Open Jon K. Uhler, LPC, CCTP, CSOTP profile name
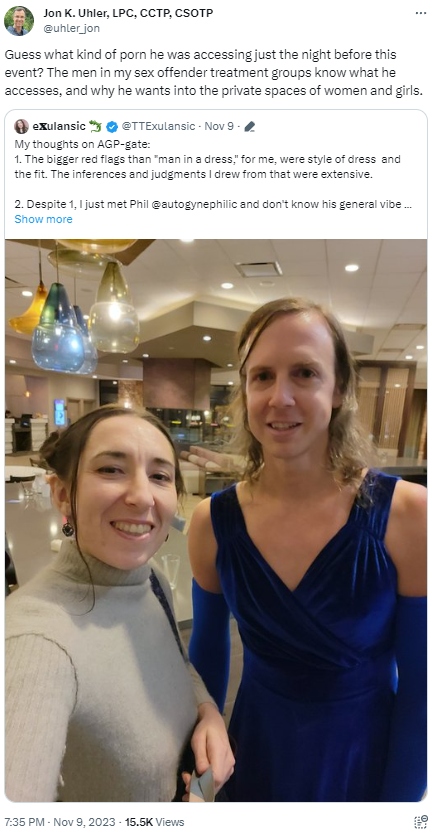This screenshot has width=438, height=830. coord(128,14)
